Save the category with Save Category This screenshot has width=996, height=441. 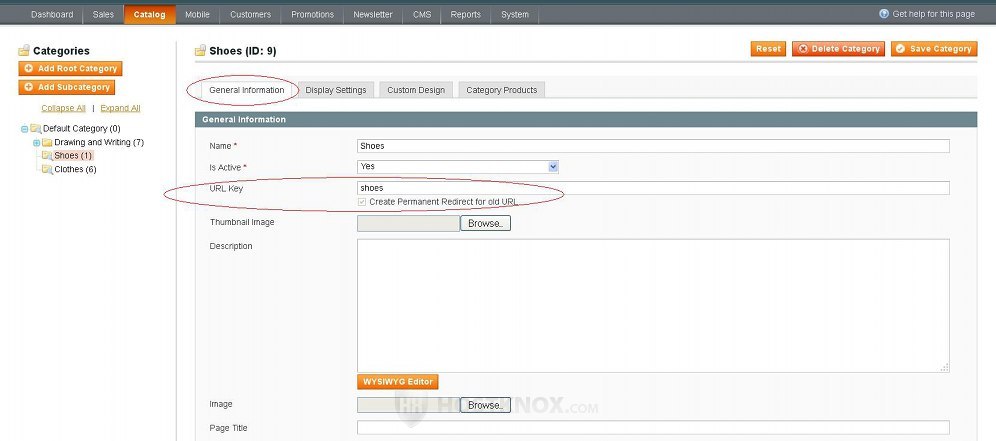pyautogui.click(x=933, y=48)
